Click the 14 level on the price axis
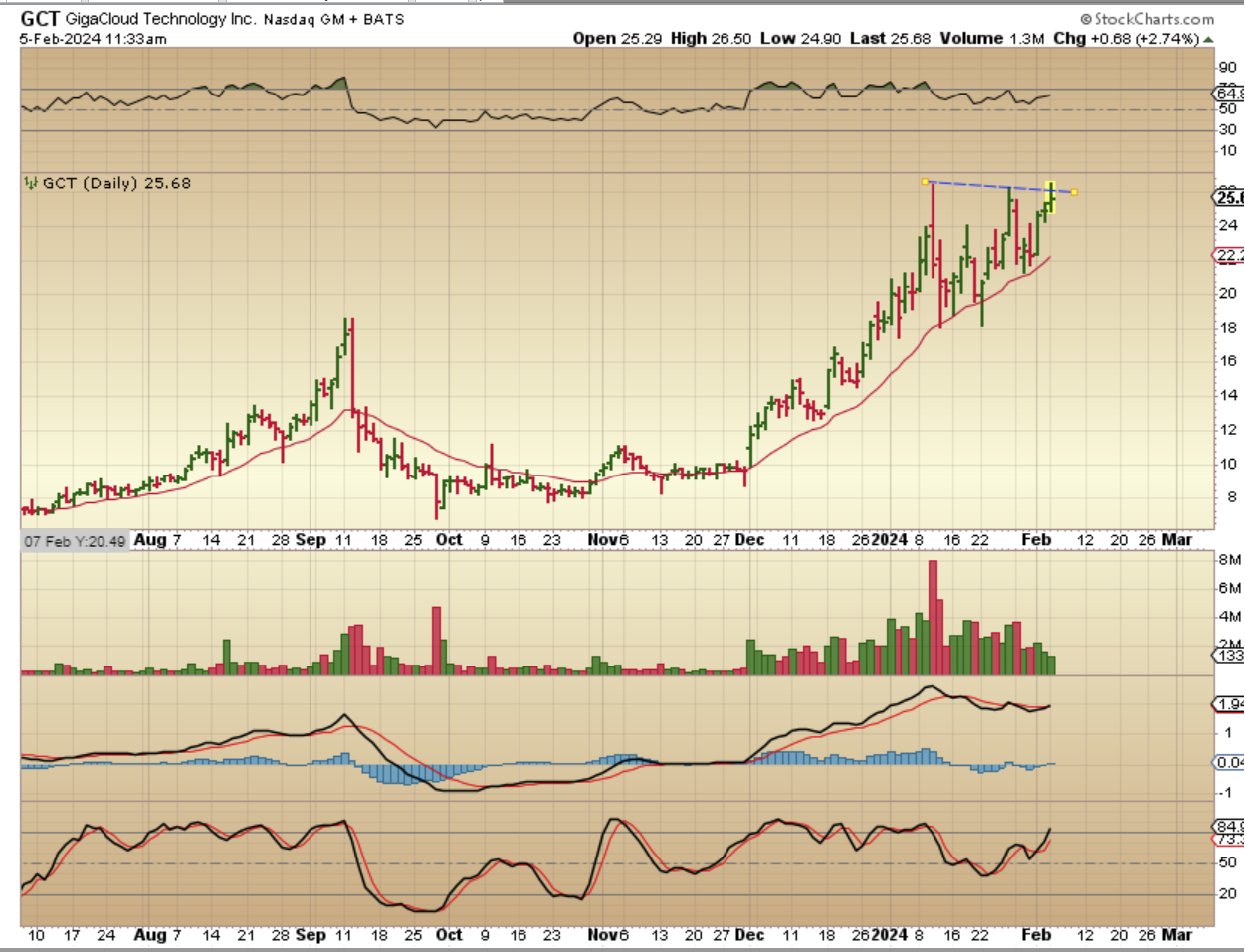Screen dimensions: 1245x952 pos(1228,395)
